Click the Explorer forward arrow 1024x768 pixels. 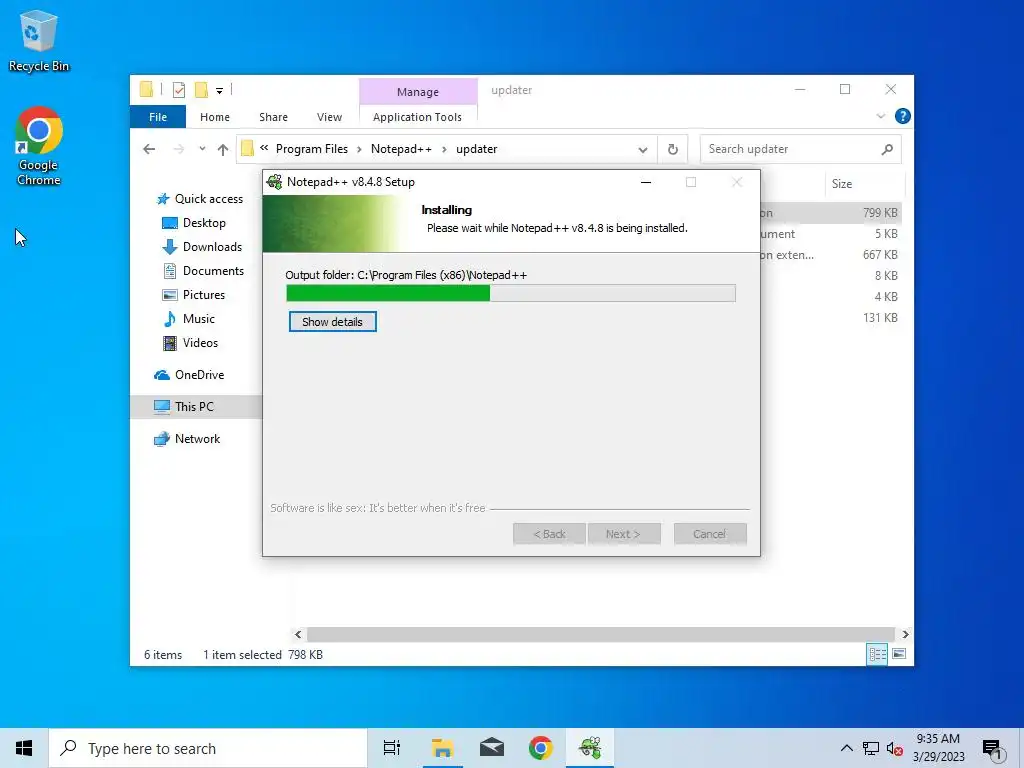click(178, 150)
